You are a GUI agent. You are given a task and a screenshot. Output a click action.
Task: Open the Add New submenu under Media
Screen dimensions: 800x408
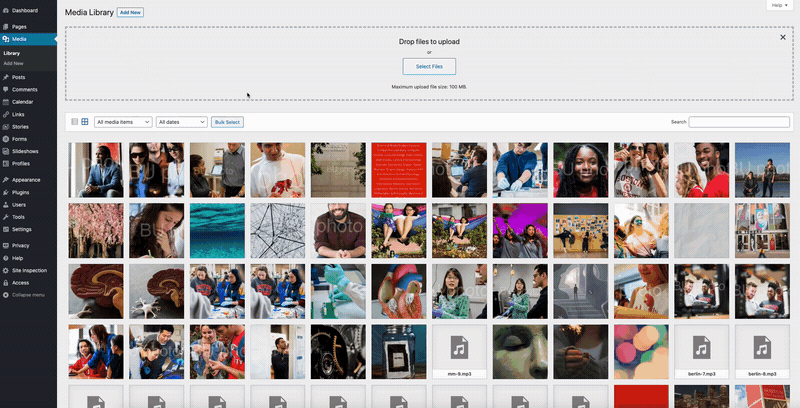14,63
